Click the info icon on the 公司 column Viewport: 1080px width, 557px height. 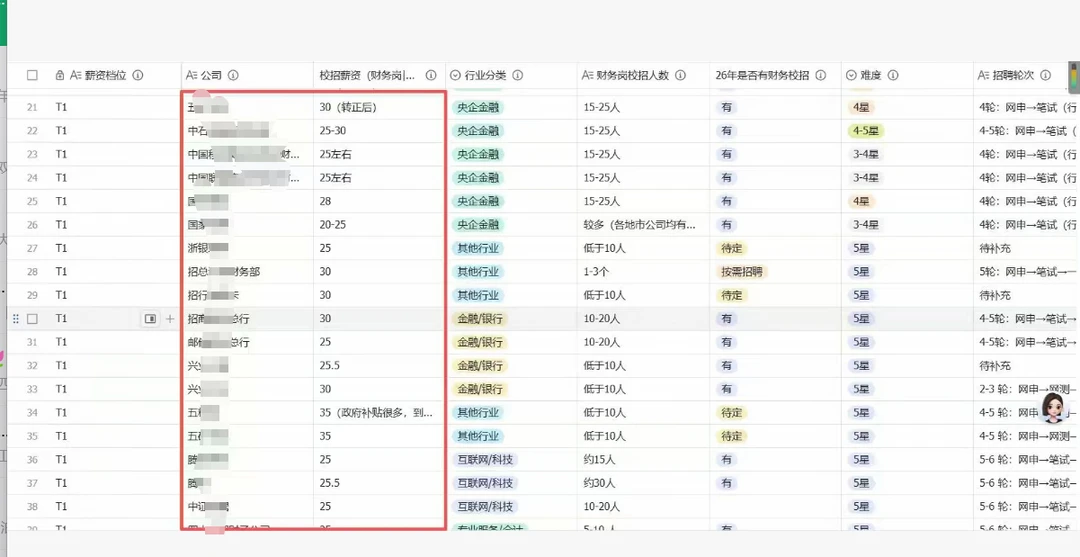tap(233, 75)
